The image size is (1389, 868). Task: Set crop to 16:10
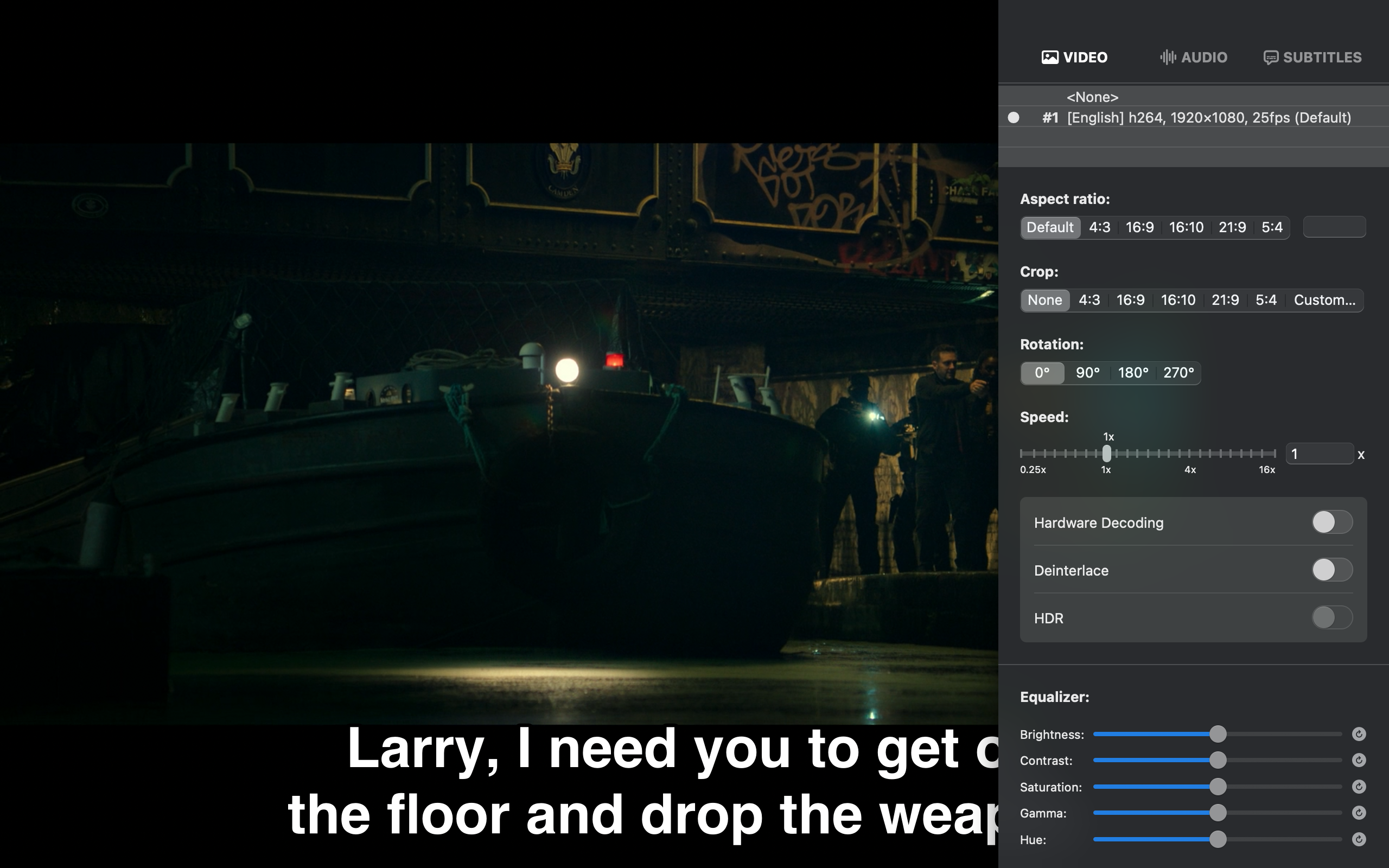click(1178, 300)
